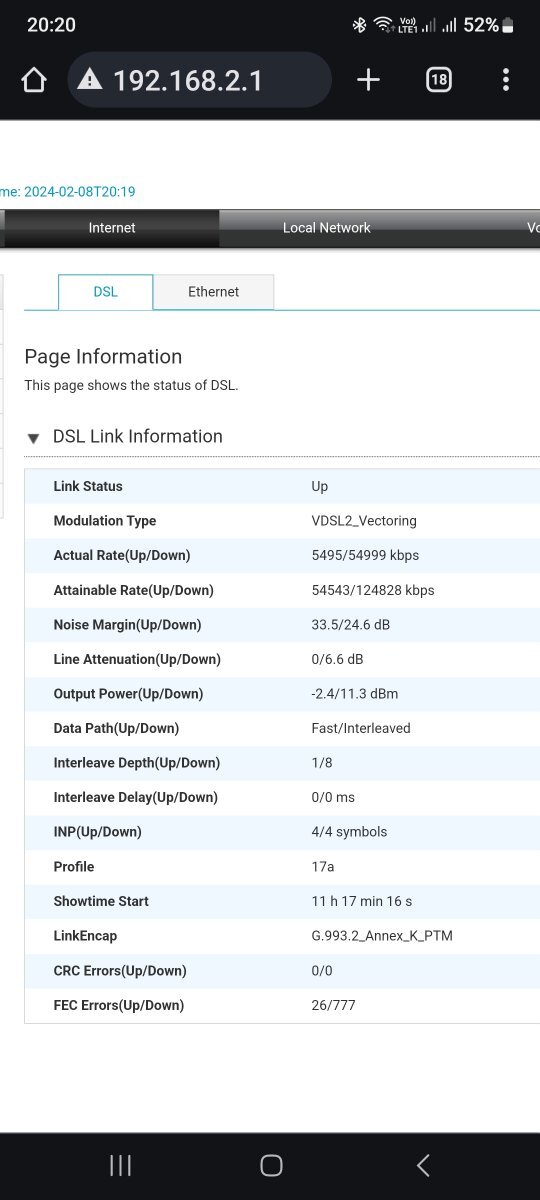Open the Local Network menu
The image size is (540, 1200).
pos(326,228)
